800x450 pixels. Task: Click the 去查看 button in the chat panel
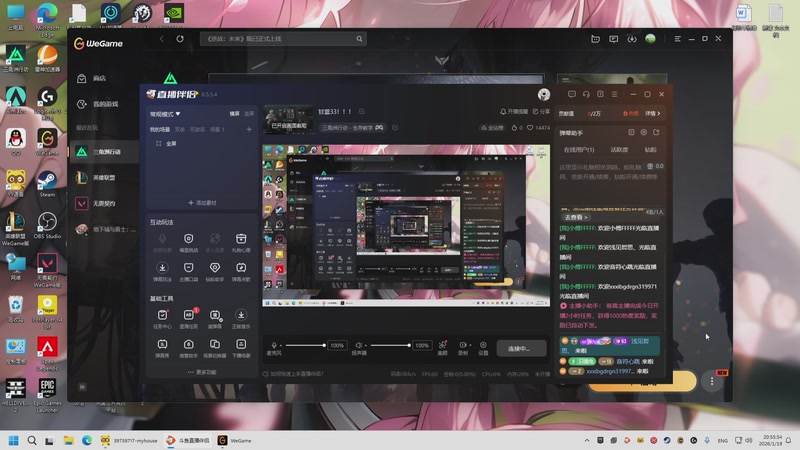click(x=577, y=217)
